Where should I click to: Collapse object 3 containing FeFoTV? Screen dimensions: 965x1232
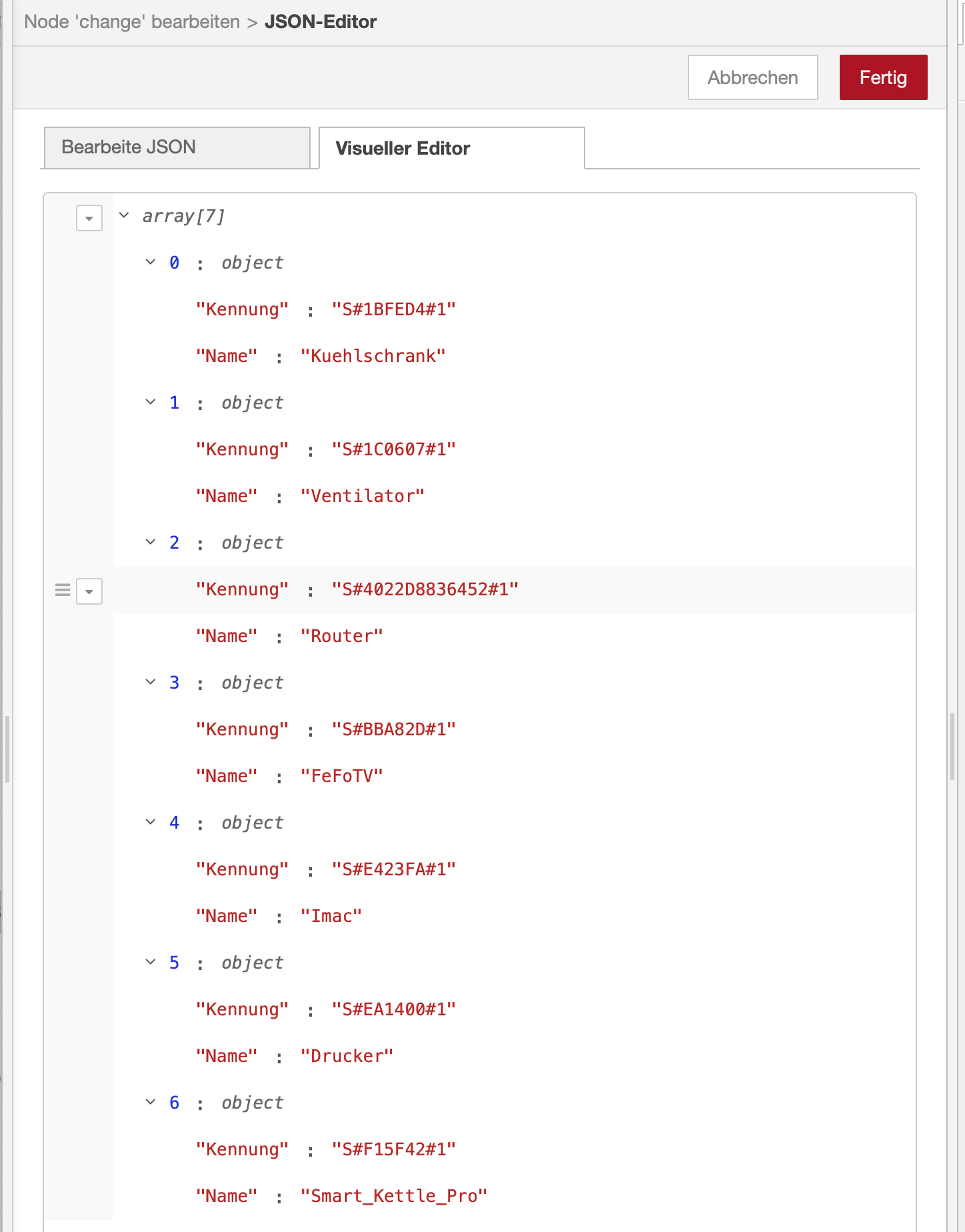[x=151, y=682]
